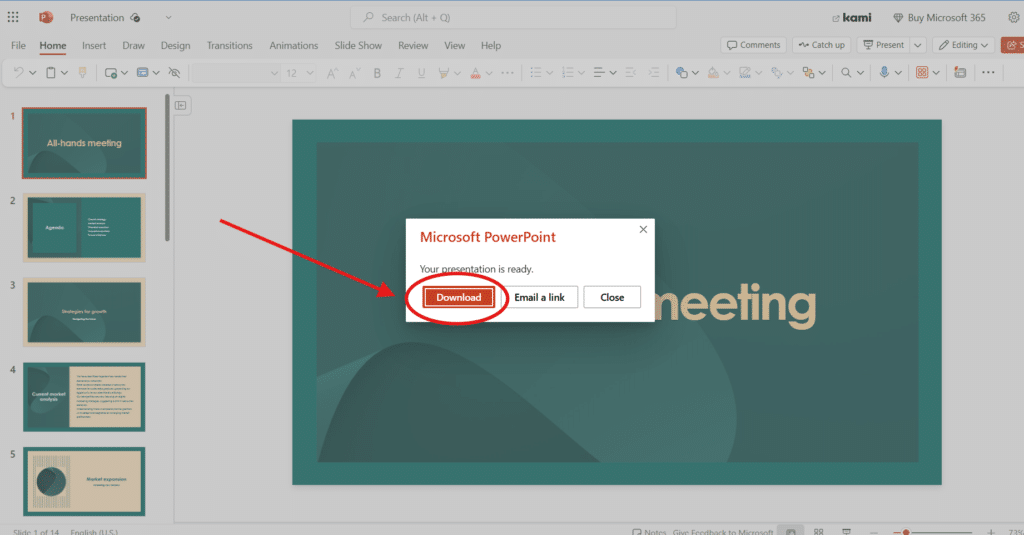Switch to the Insert tab
The image size is (1024, 535).
pyautogui.click(x=94, y=45)
